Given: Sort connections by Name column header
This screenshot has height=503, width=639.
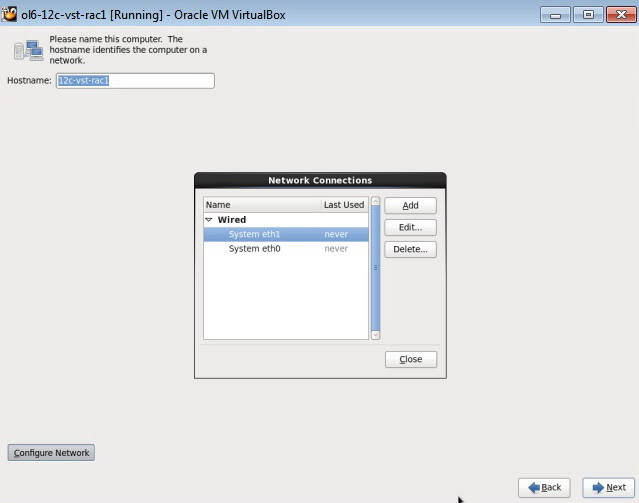Looking at the screenshot, I should tap(262, 205).
